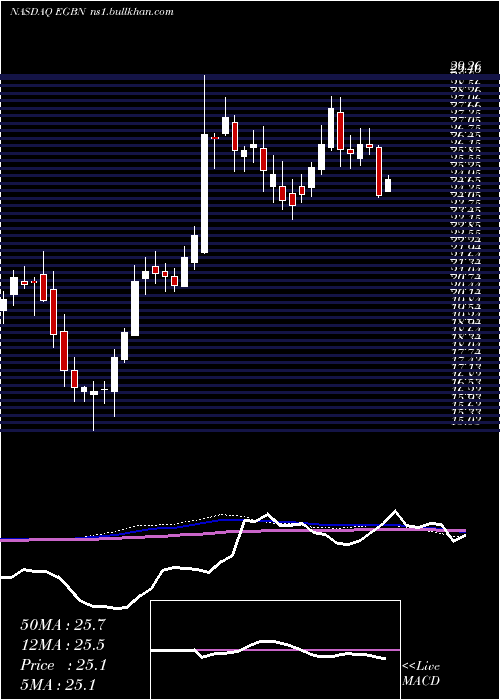Viewport: 500px width, 700px height.
Task: Click the '<<Live MACD' label
Action: pyautogui.click(x=421, y=674)
